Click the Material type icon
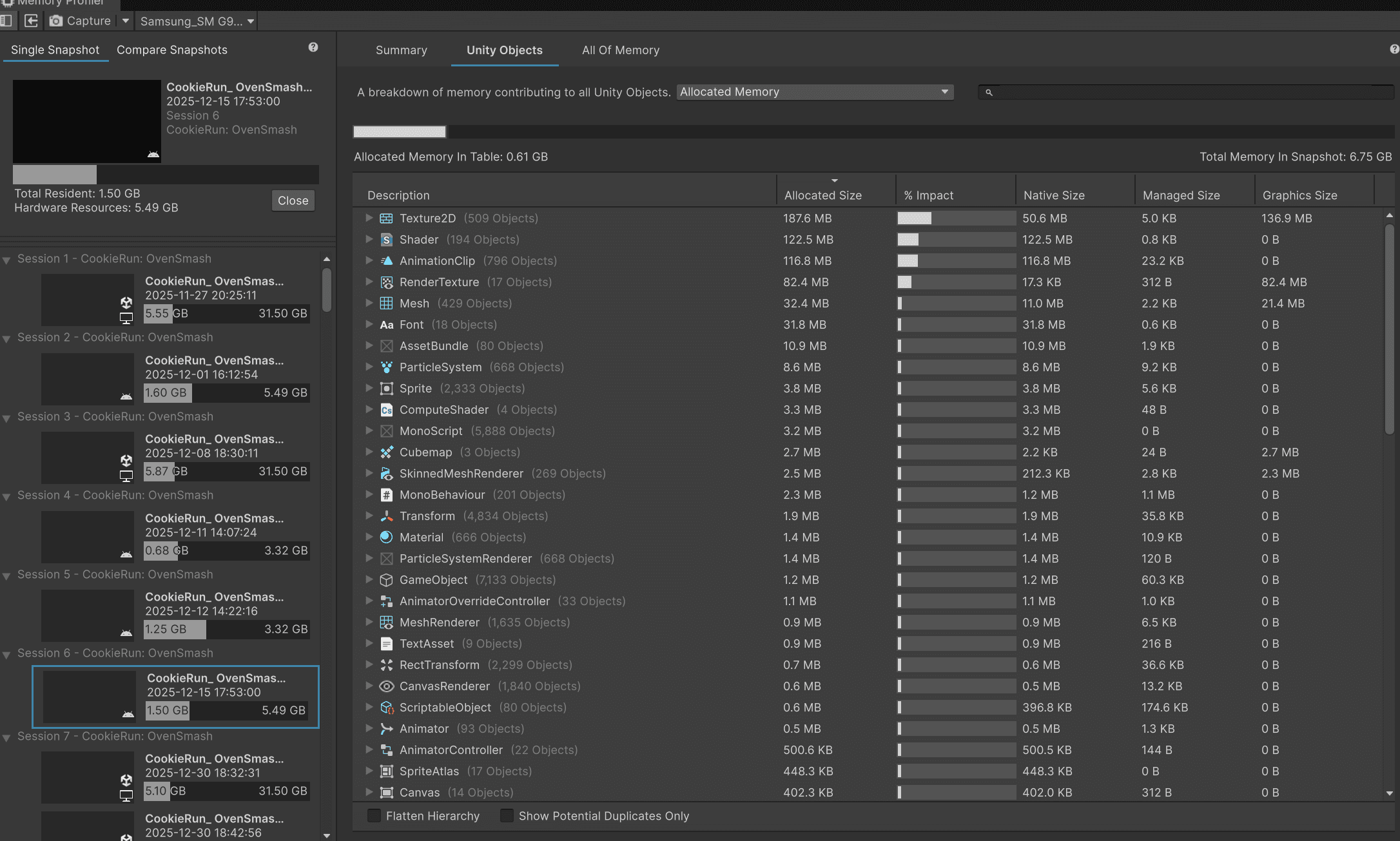1400x841 pixels. [386, 537]
